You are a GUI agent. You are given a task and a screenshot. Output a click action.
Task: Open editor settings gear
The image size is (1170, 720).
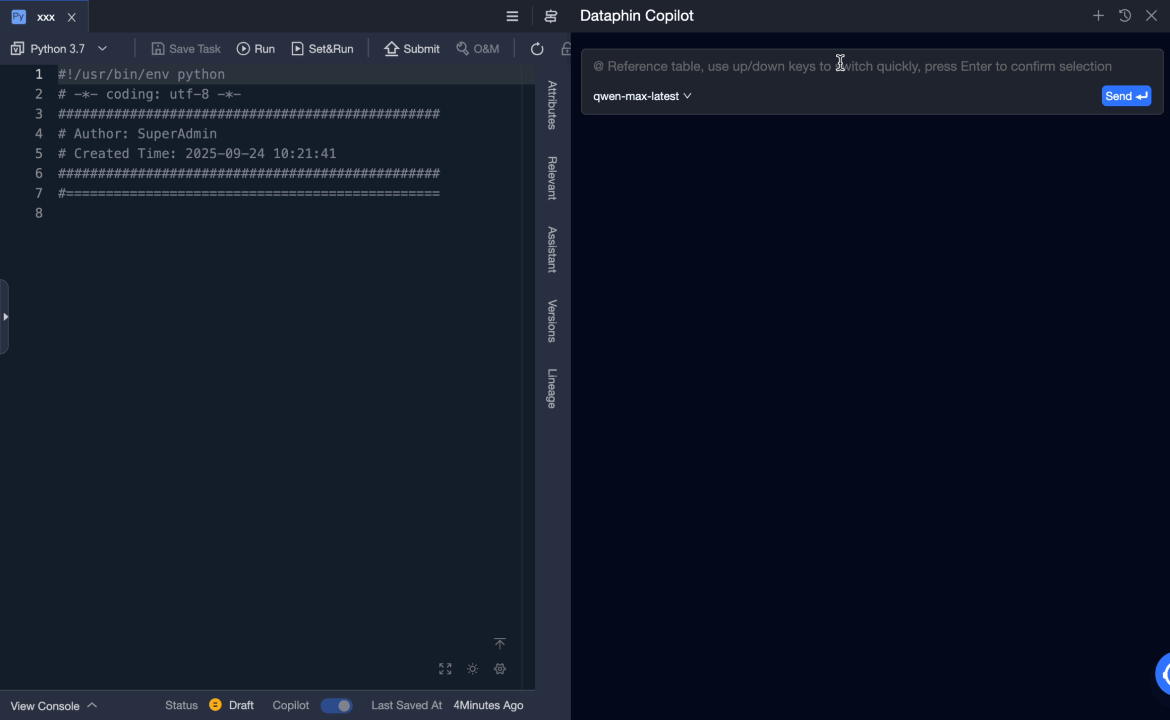click(x=500, y=669)
